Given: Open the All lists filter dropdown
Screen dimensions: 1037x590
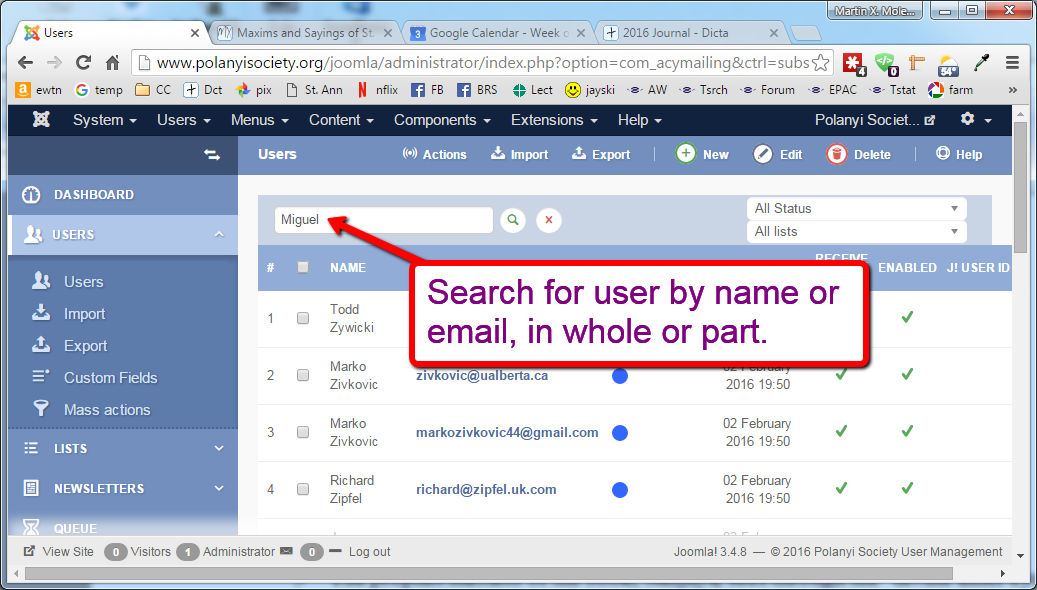Looking at the screenshot, I should 856,231.
